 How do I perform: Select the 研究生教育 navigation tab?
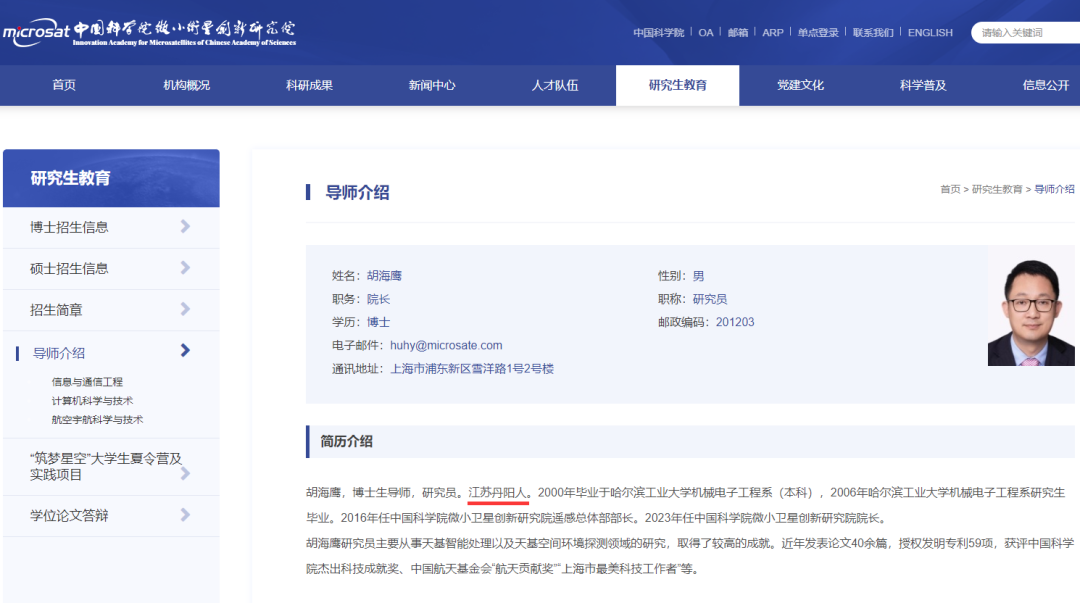pyautogui.click(x=678, y=85)
